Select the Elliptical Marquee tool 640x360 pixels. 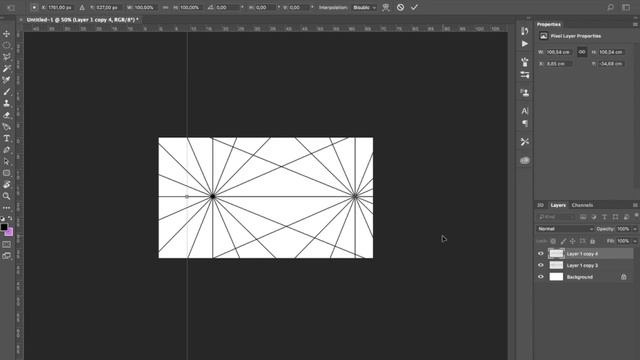(x=7, y=45)
